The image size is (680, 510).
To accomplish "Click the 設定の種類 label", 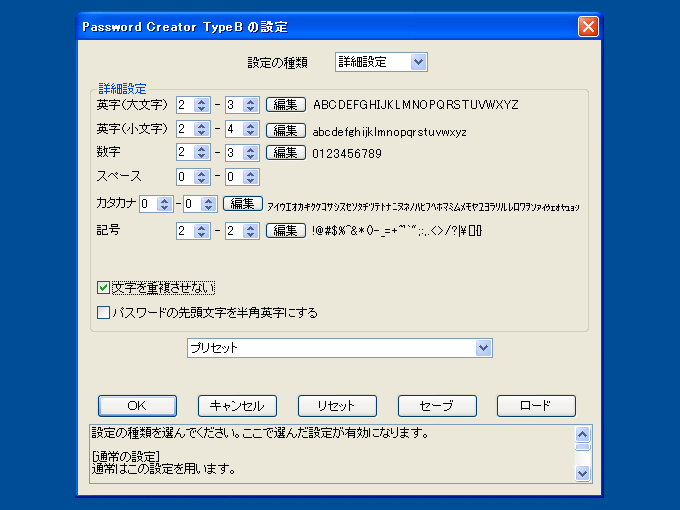I will (278, 63).
